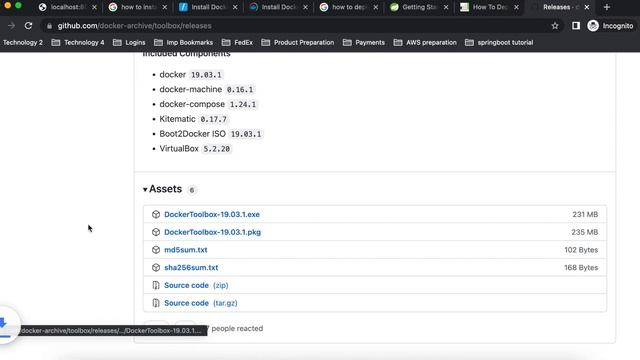This screenshot has height=360, width=640.
Task: Reload the page with the refresh icon
Action: pos(28,26)
